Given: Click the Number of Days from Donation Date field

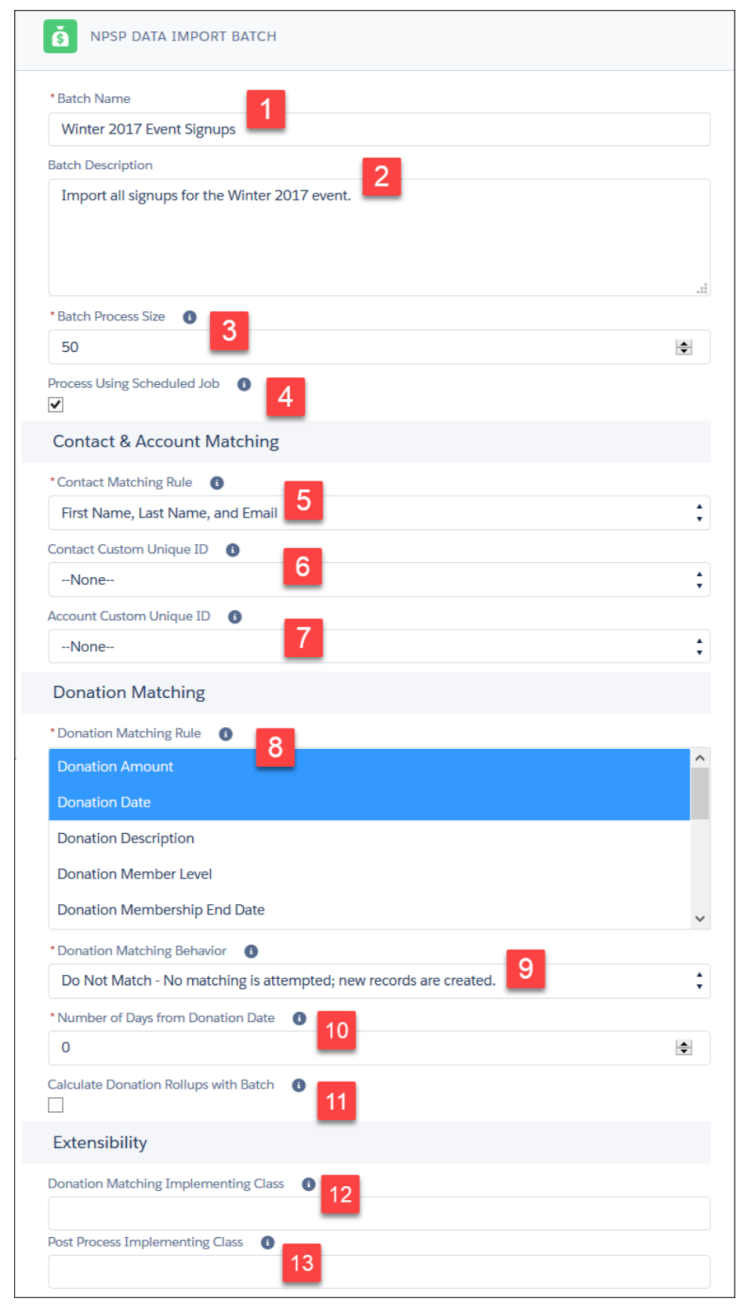Looking at the screenshot, I should point(379,1048).
